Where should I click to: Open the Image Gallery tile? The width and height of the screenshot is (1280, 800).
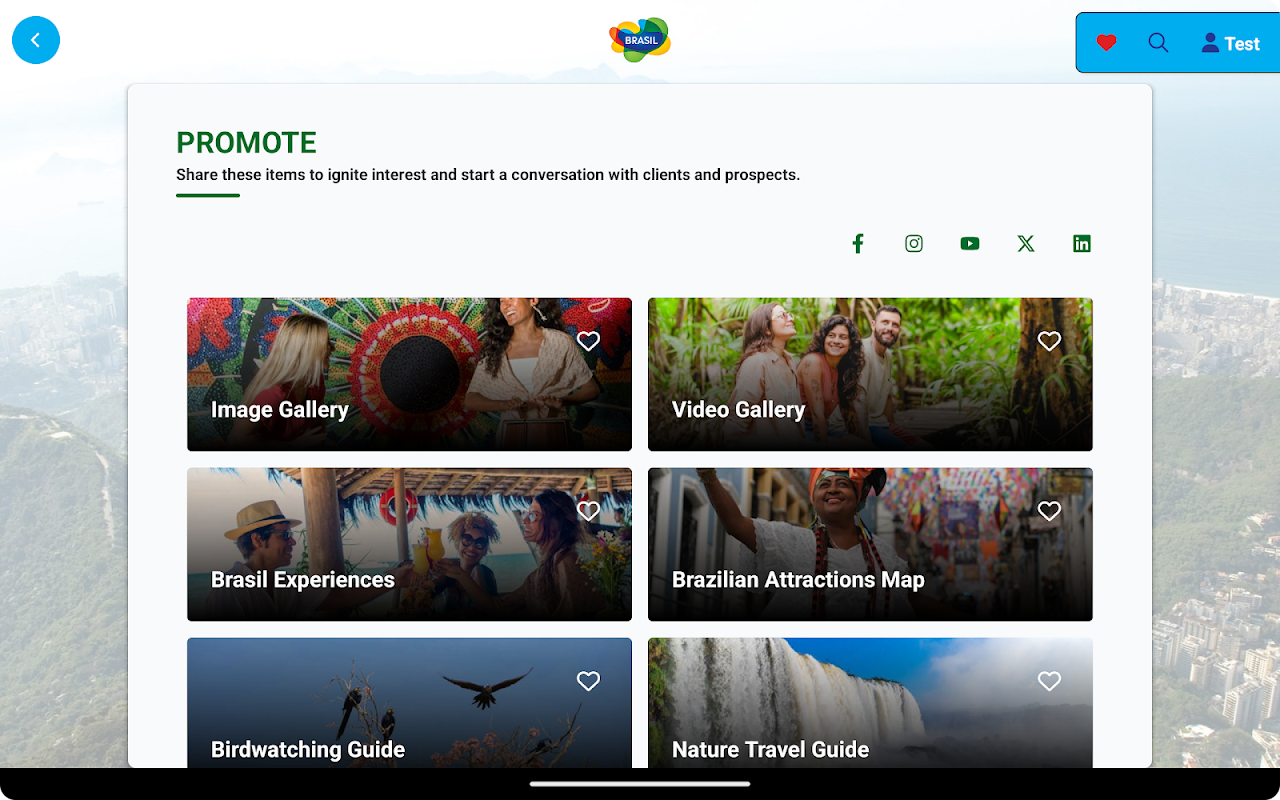click(x=409, y=374)
